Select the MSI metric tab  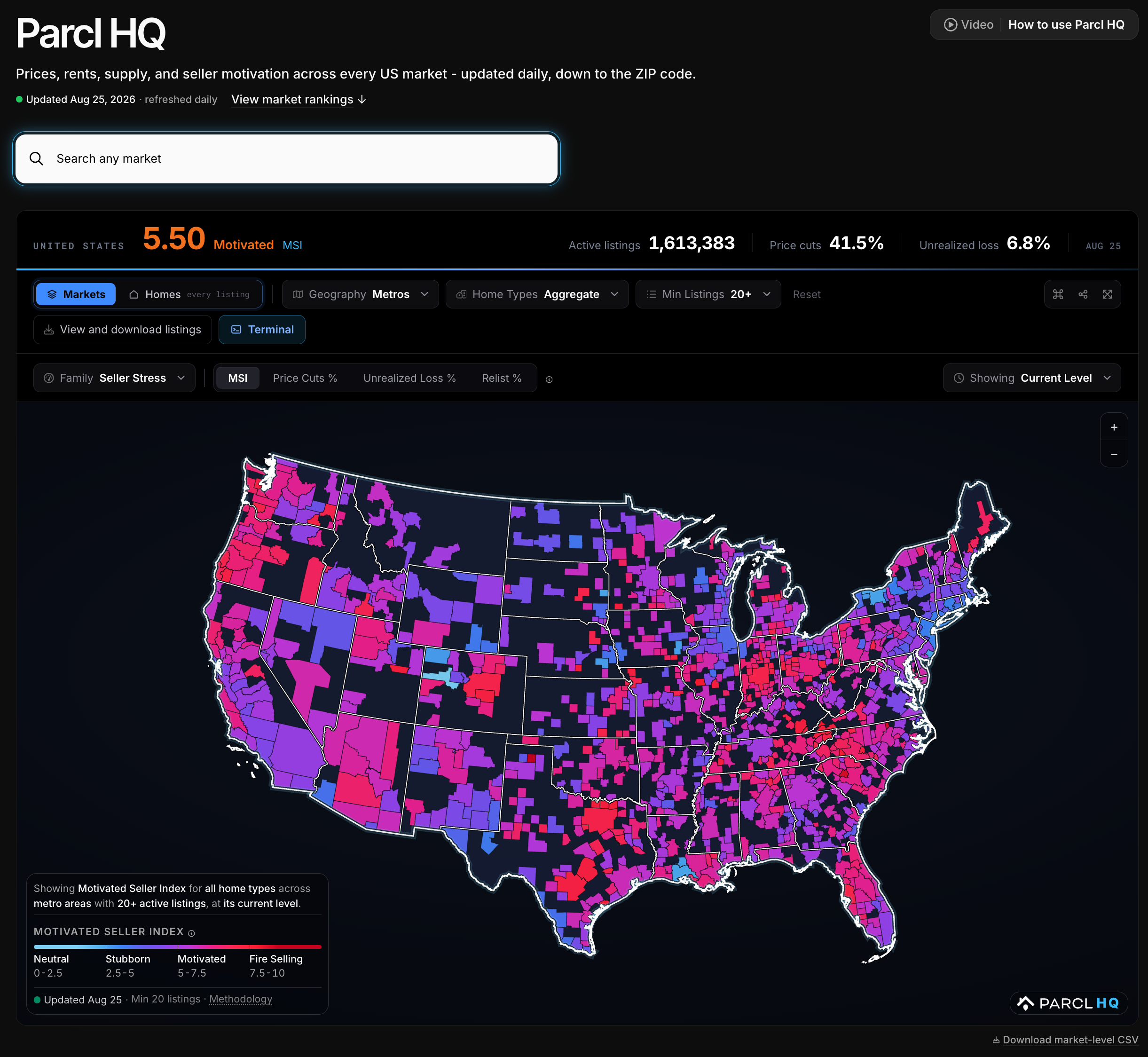(x=238, y=378)
